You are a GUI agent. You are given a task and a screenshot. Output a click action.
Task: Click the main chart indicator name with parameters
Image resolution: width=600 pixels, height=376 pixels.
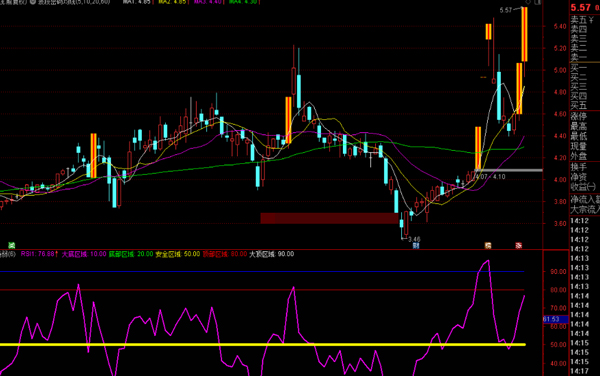pos(74,2)
